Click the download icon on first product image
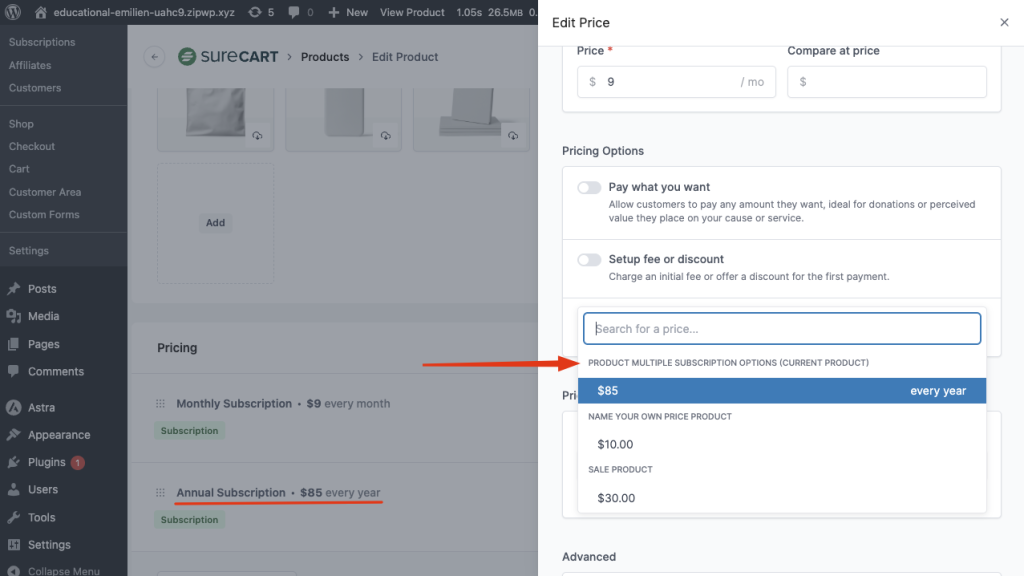1024x576 pixels. (257, 136)
